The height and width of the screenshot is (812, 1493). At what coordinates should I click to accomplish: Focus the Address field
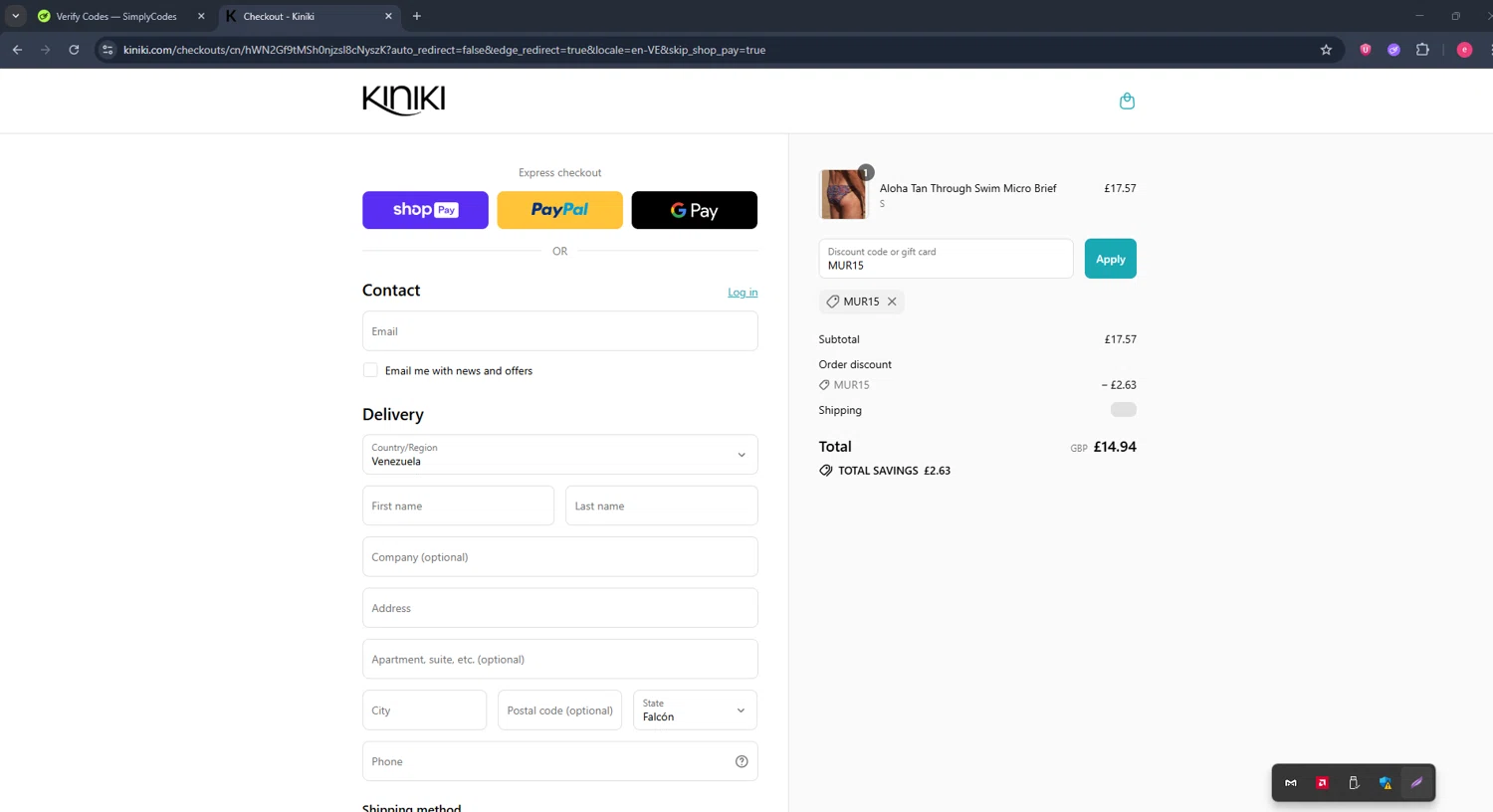coord(559,608)
